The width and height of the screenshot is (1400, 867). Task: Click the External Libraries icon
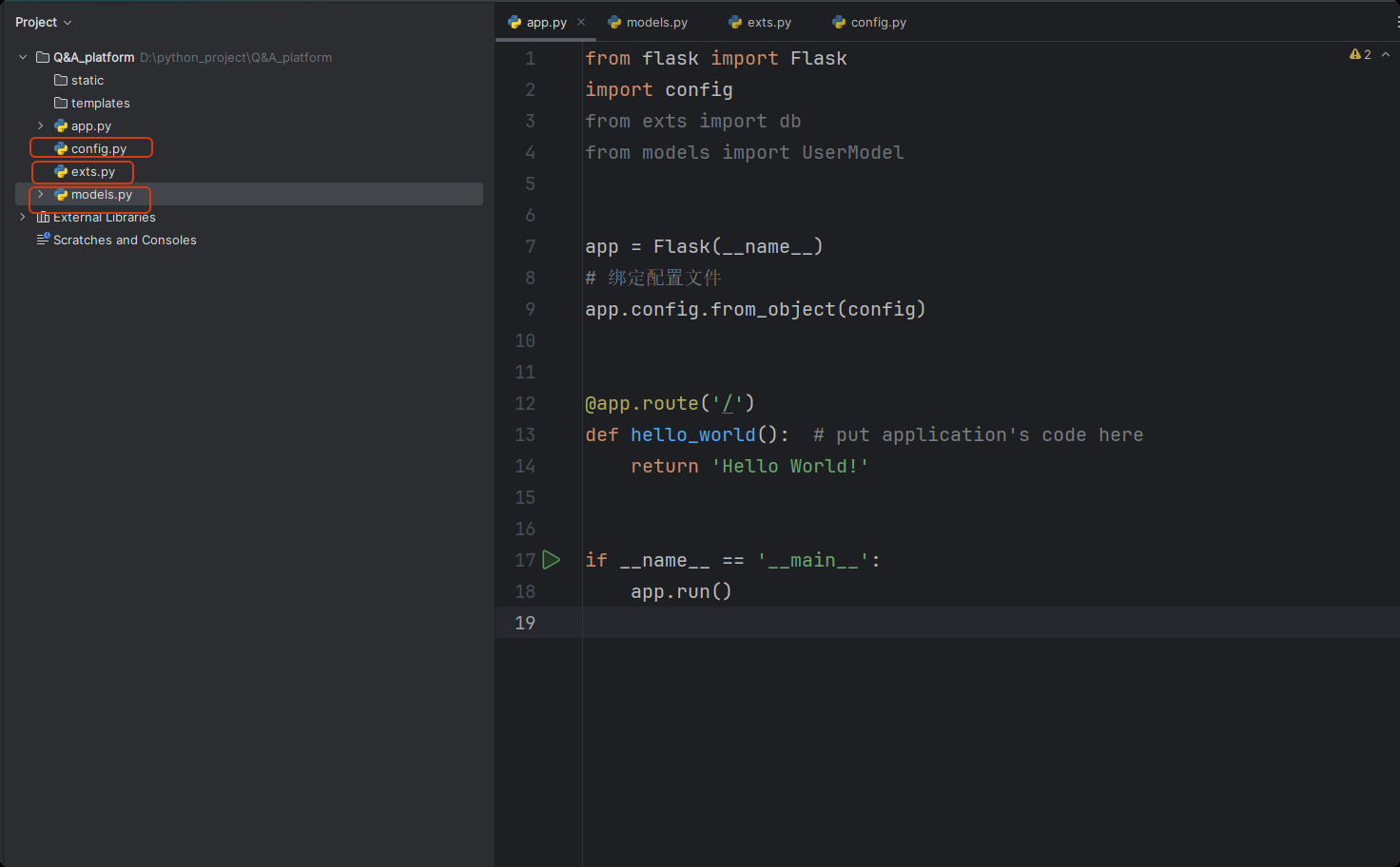[x=43, y=217]
